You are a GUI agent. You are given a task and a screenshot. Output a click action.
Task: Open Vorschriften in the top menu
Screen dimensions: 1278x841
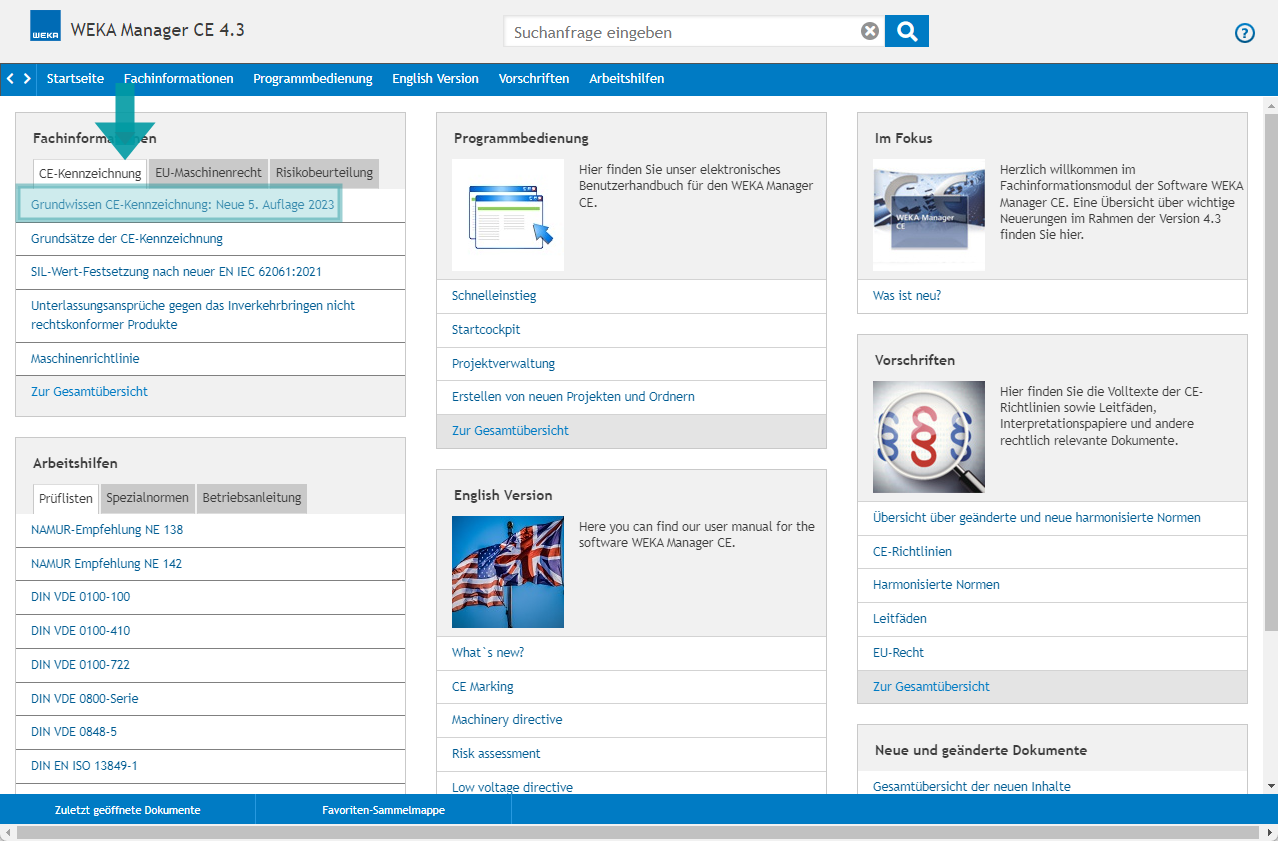pos(534,79)
